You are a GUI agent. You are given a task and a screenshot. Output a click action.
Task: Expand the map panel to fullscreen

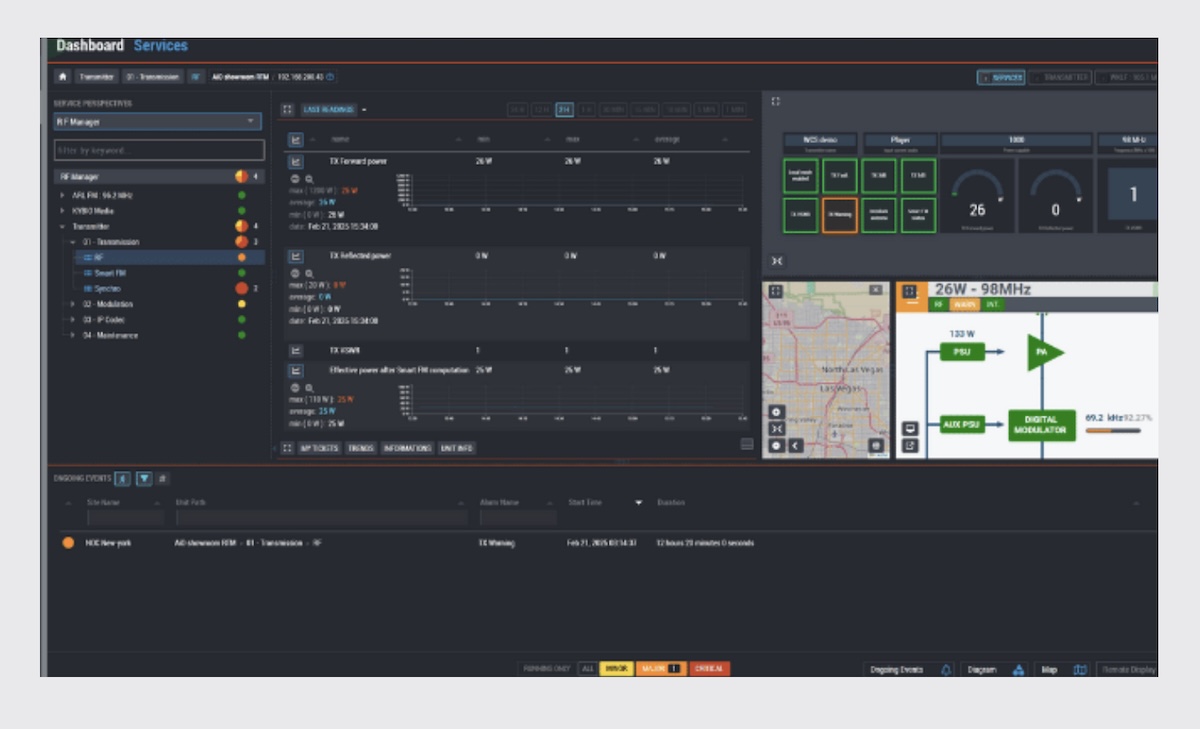pos(777,290)
